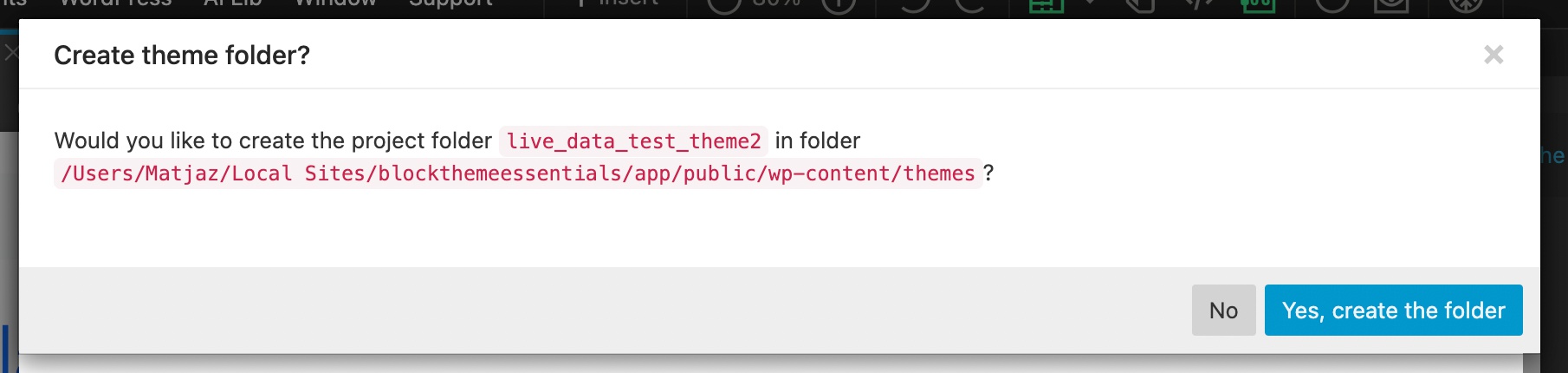
Task: Click the second green toolbar icon
Action: (x=1258, y=5)
